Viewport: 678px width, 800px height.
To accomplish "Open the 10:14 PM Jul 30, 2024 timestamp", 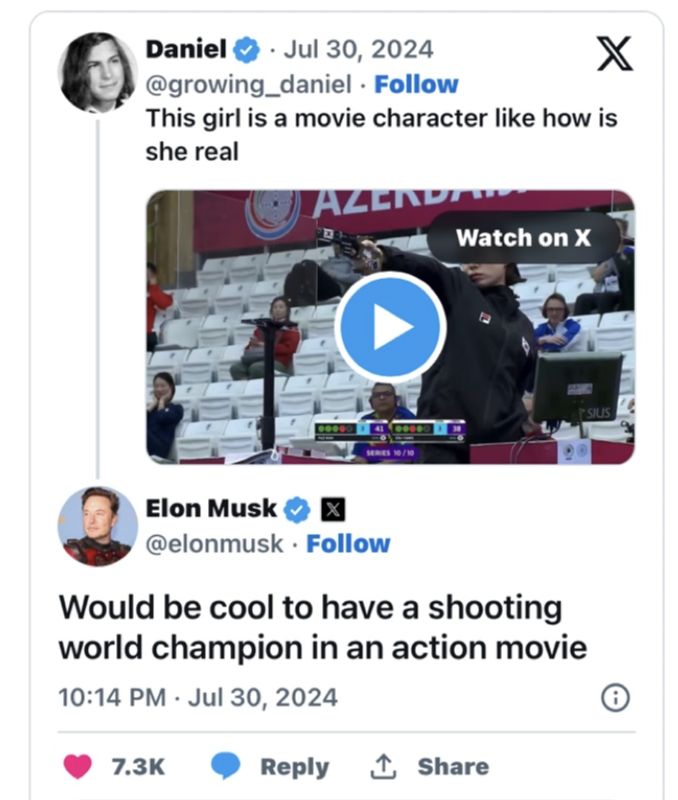I will click(x=198, y=697).
